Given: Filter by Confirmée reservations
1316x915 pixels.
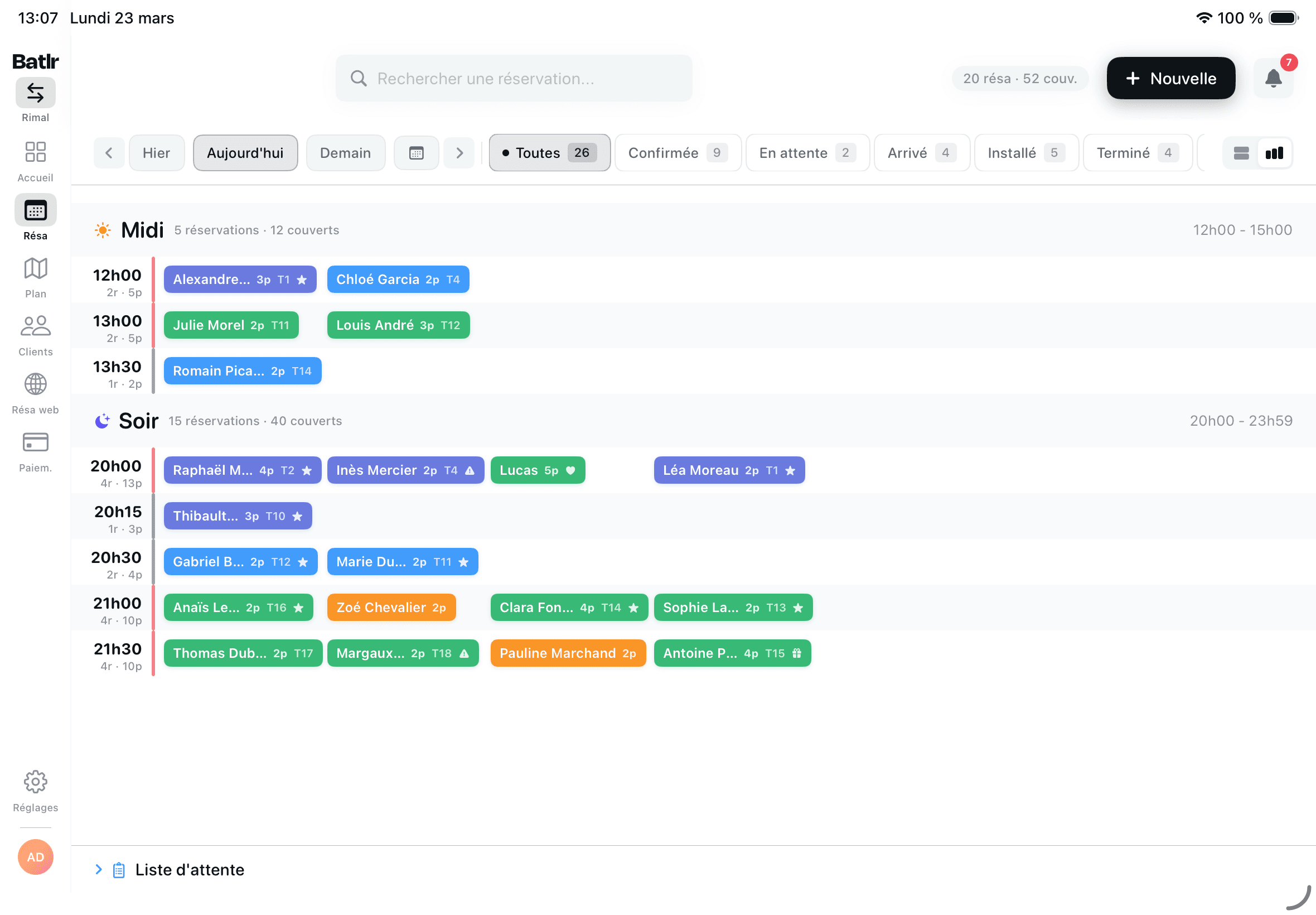Looking at the screenshot, I should 677,153.
